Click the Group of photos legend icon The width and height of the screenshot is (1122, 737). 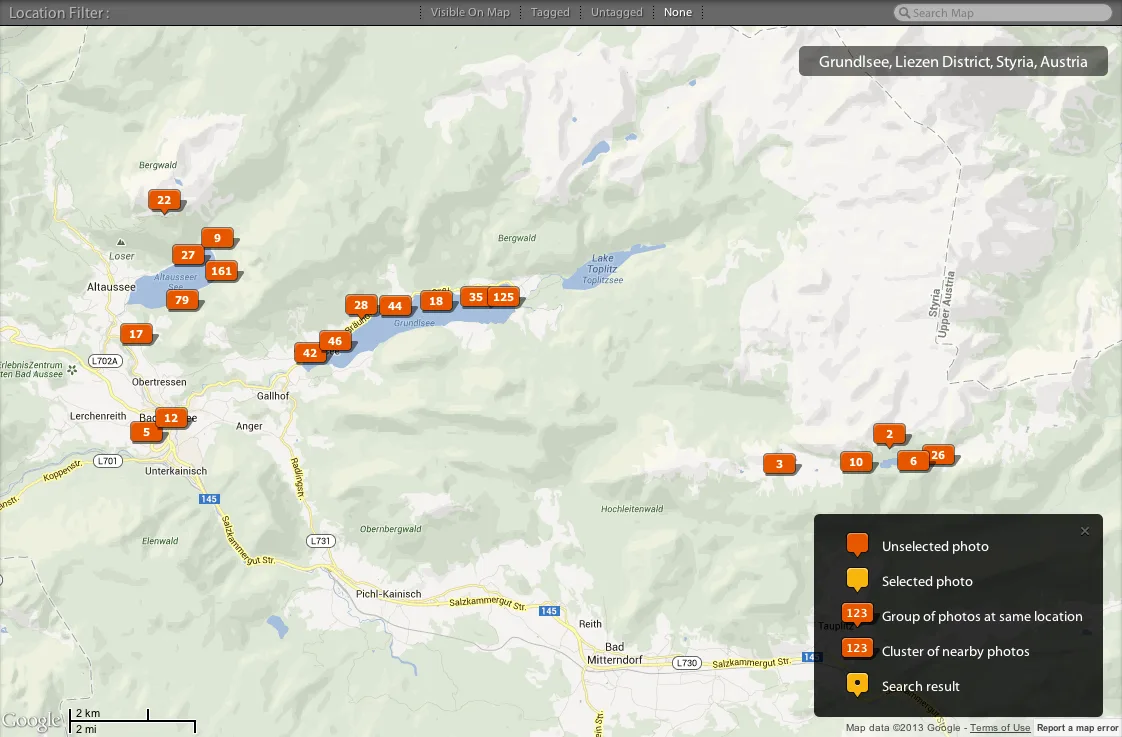tap(857, 615)
